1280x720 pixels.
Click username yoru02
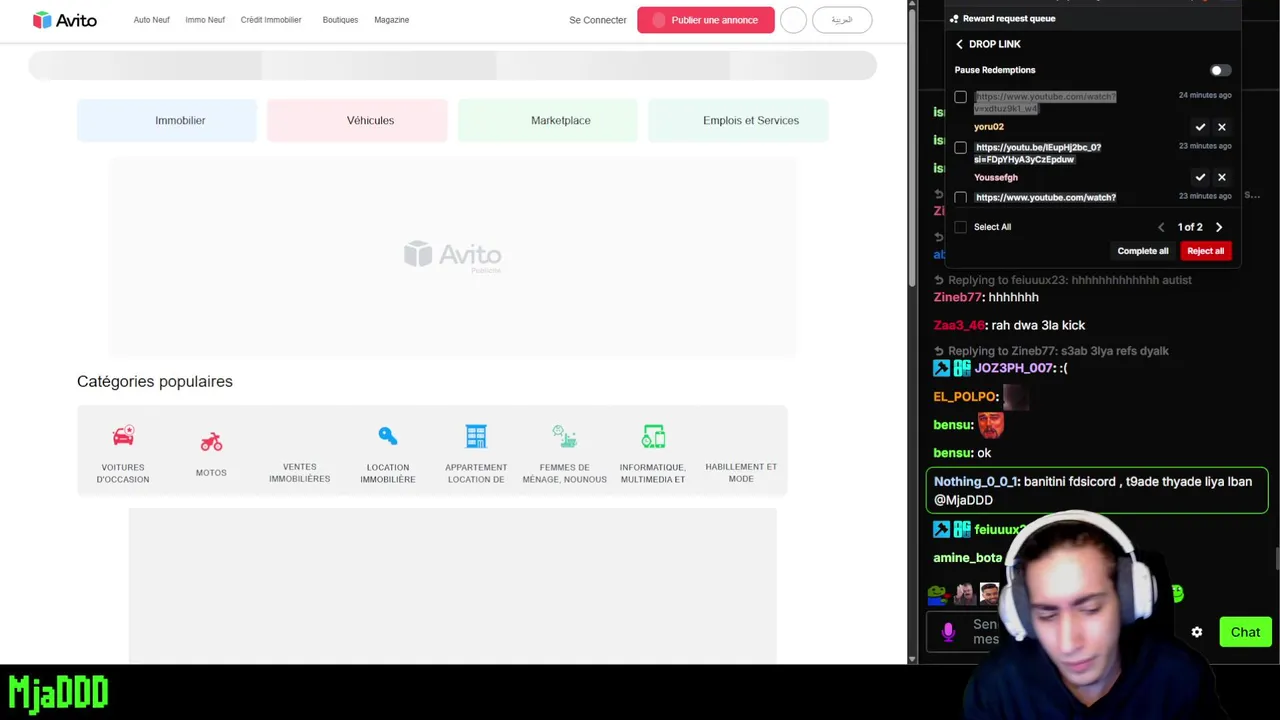point(988,127)
